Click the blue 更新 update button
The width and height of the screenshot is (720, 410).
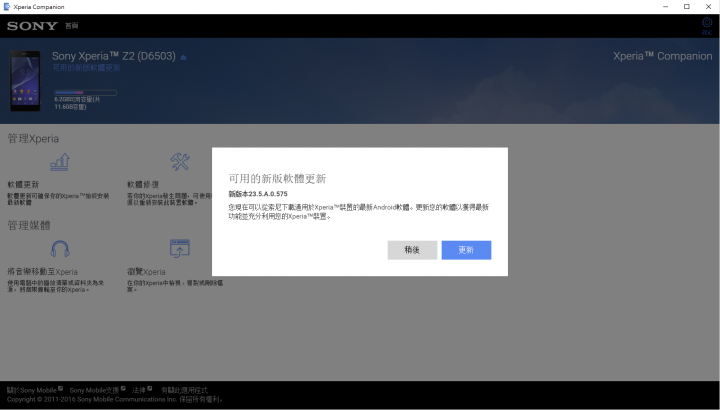[x=466, y=250]
